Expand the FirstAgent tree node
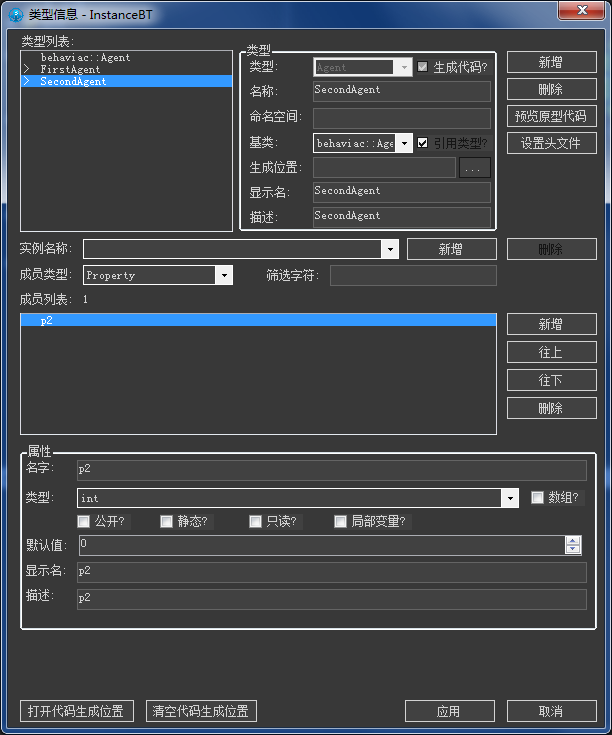This screenshot has height=735, width=612. tap(27, 70)
